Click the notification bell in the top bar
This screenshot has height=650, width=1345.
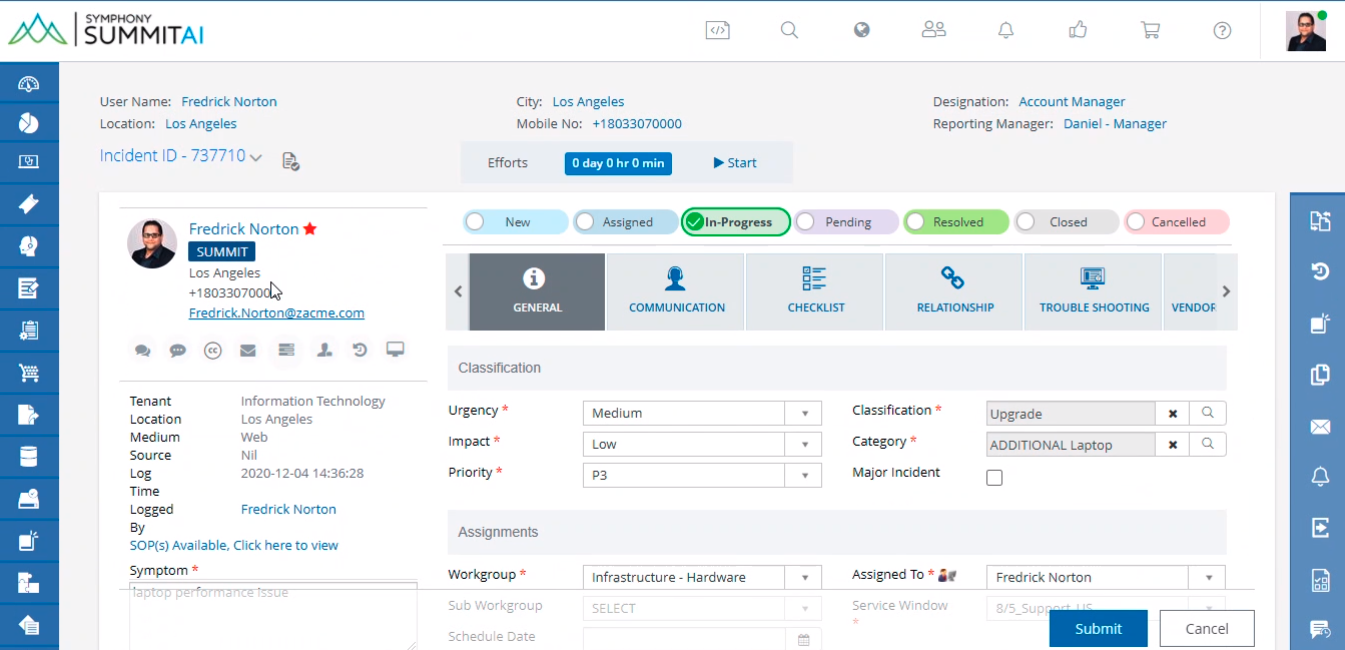(1005, 30)
